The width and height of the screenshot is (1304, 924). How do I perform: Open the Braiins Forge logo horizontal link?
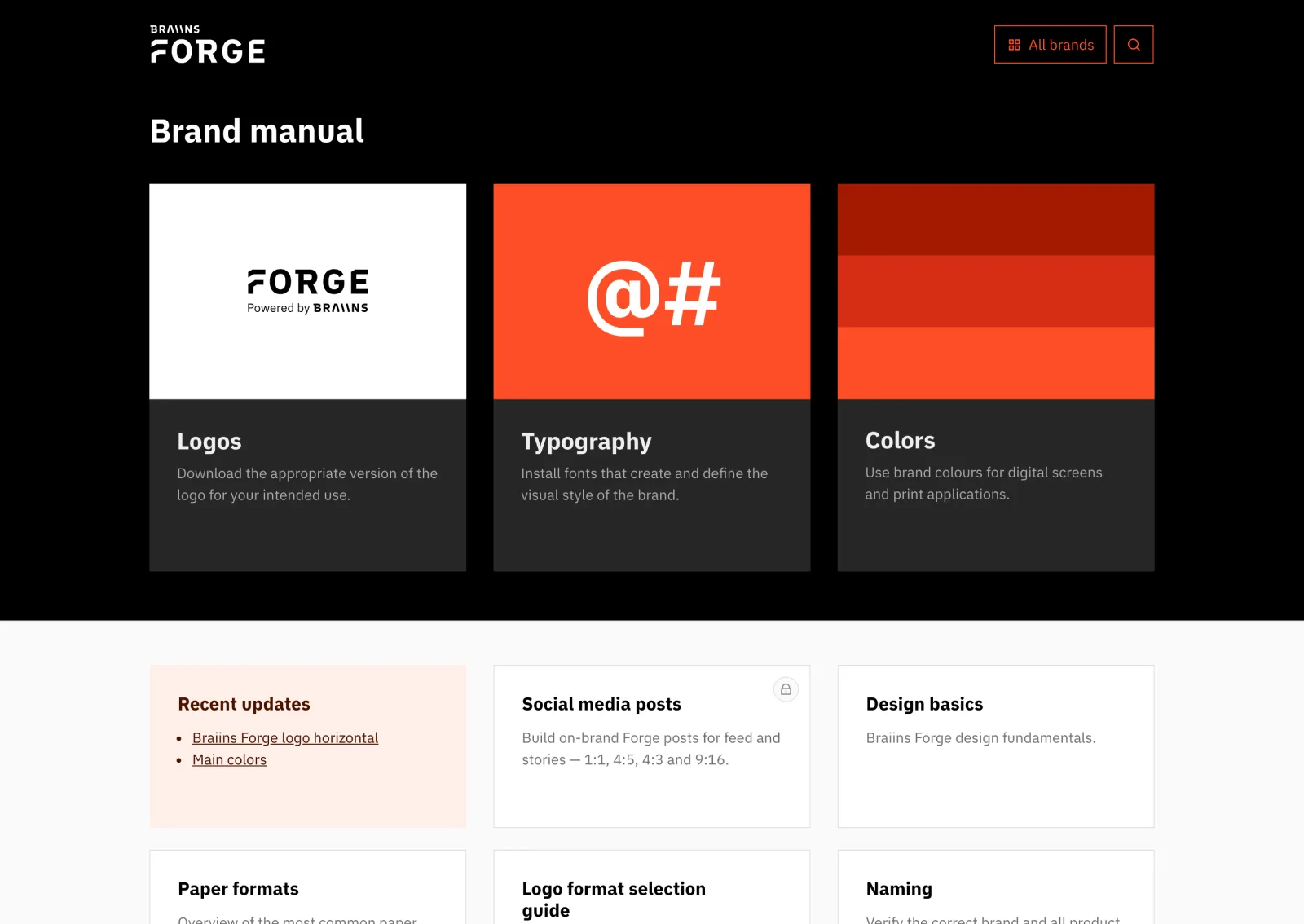[285, 738]
